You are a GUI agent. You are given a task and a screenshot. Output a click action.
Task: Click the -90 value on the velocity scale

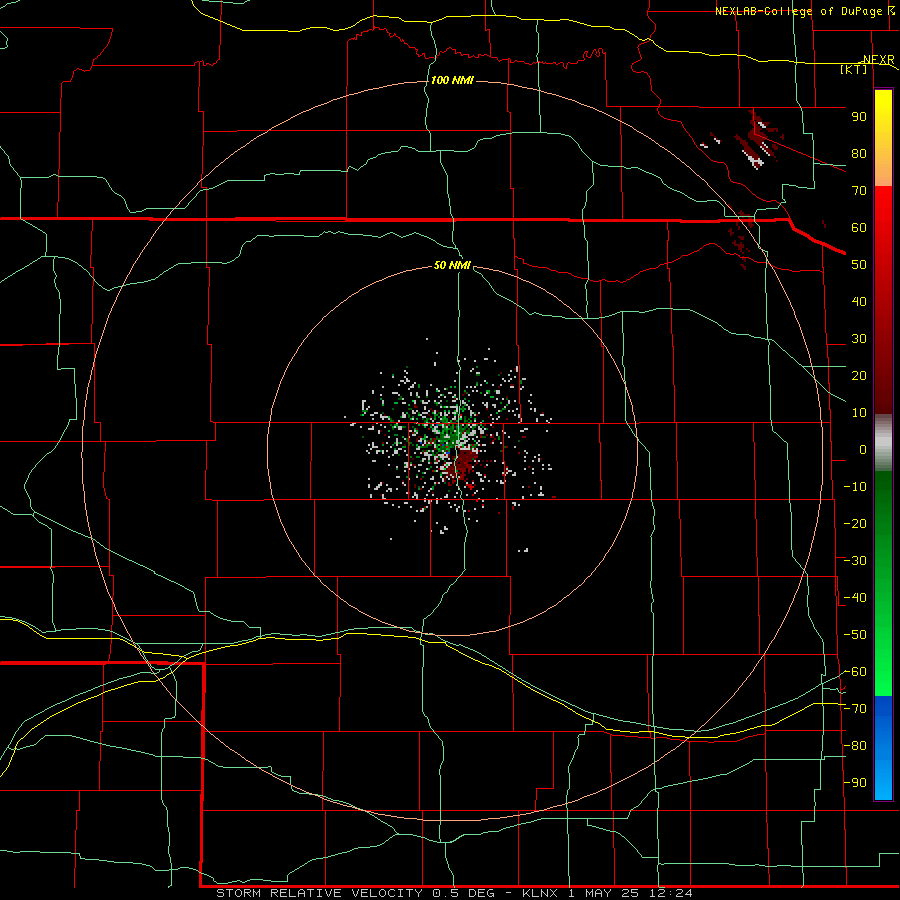[x=855, y=782]
